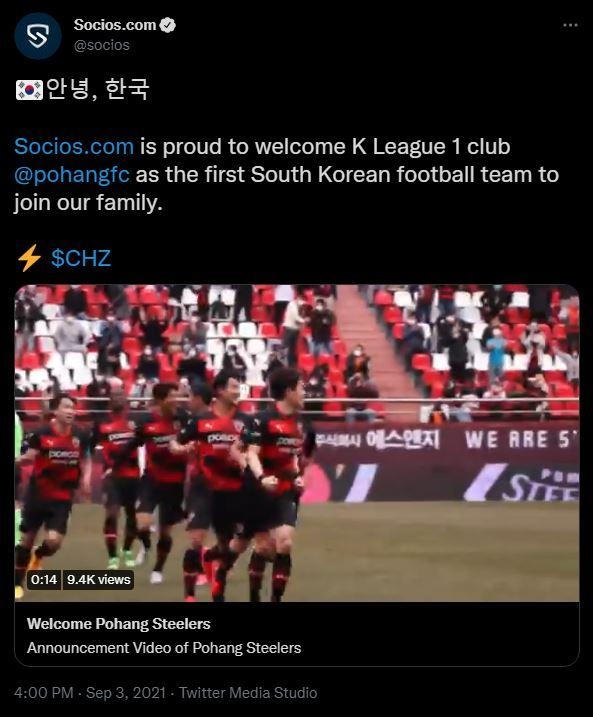Open the Welcome Pohang Steelers card title
Screen dimensions: 593x717
pos(118,624)
